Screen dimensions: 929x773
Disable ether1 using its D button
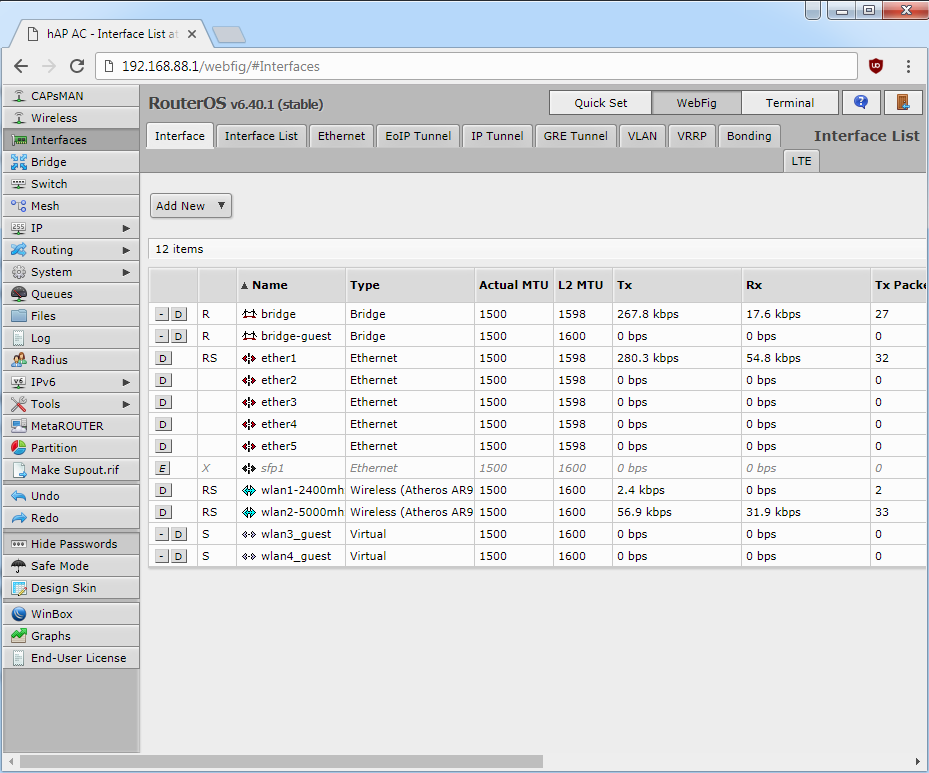[163, 358]
